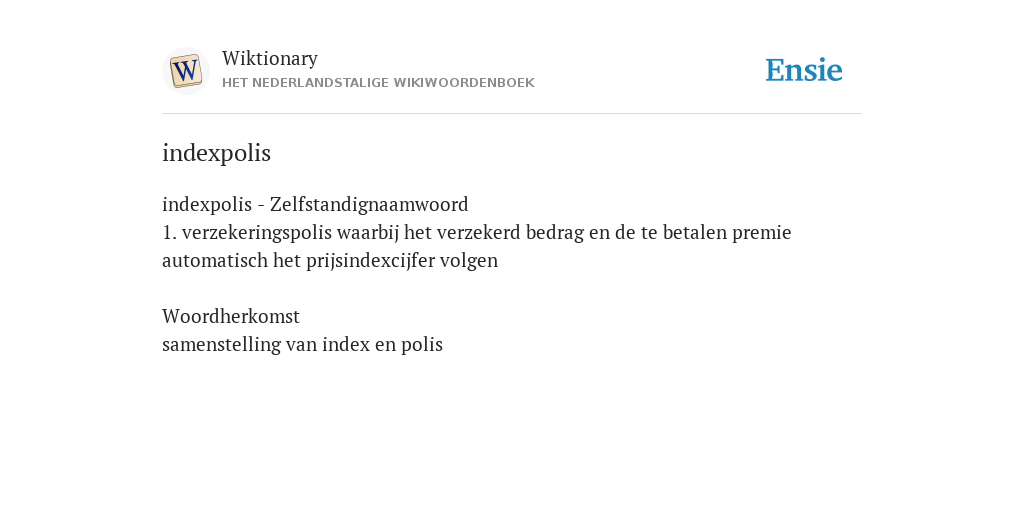Click the word 'premie' in the definition
This screenshot has width=1024, height=512.
coord(761,232)
